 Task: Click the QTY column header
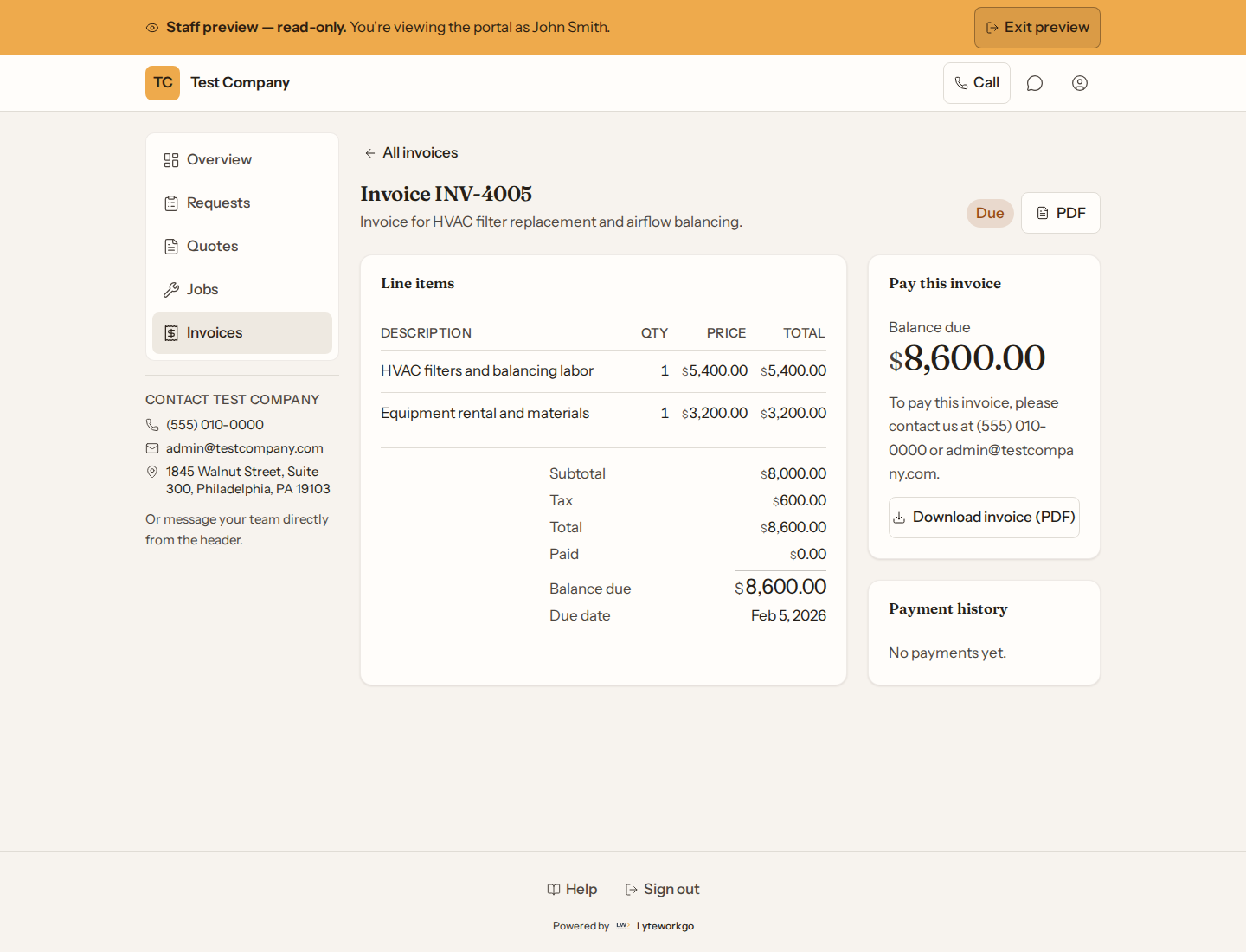tap(654, 333)
